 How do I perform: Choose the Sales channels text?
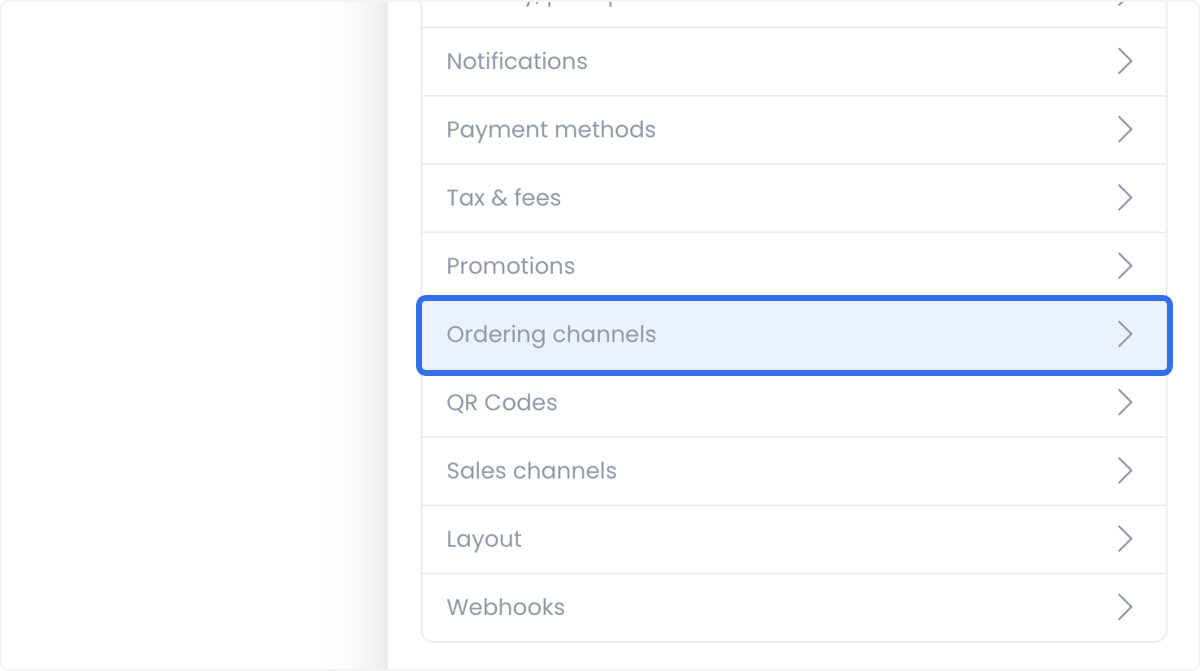click(532, 471)
